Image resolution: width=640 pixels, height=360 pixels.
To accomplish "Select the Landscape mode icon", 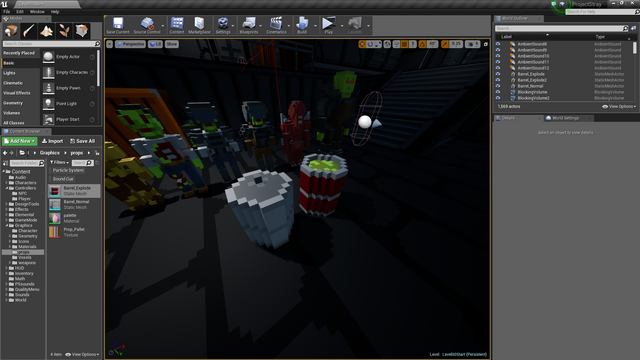I will pyautogui.click(x=46, y=31).
